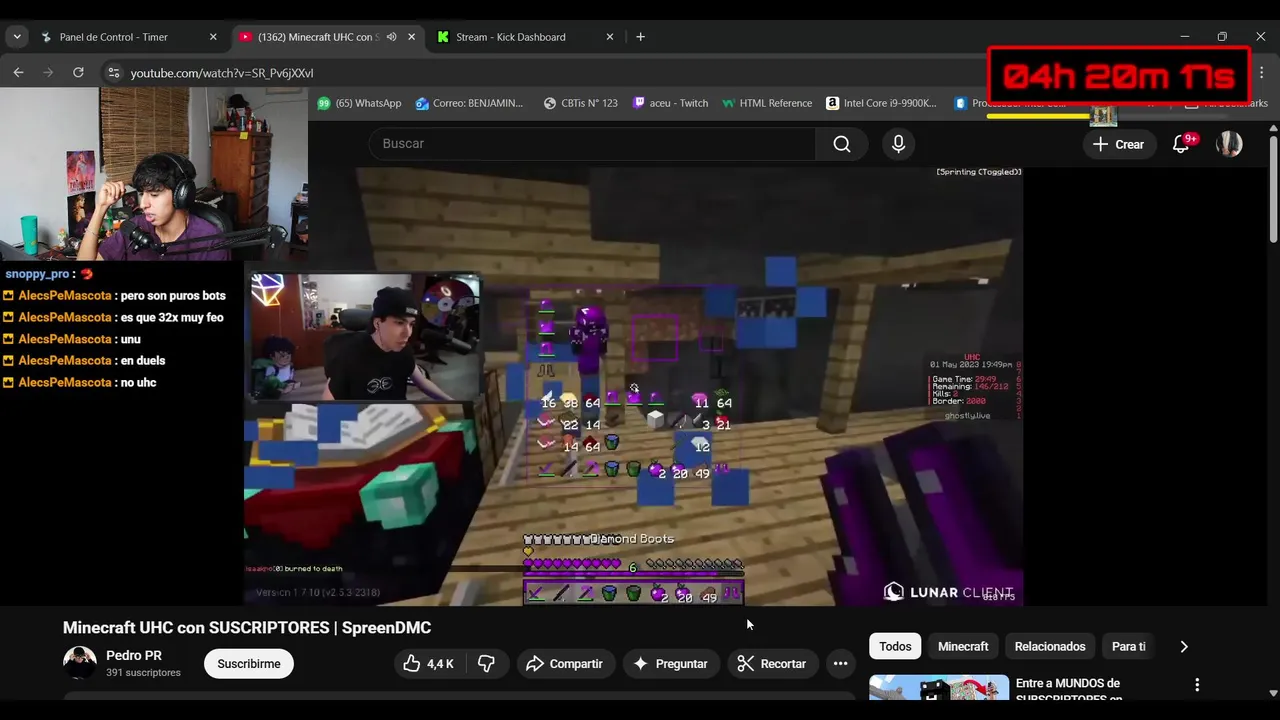Click chat message 'pero son puros bots'
This screenshot has height=720, width=1280.
click(173, 296)
